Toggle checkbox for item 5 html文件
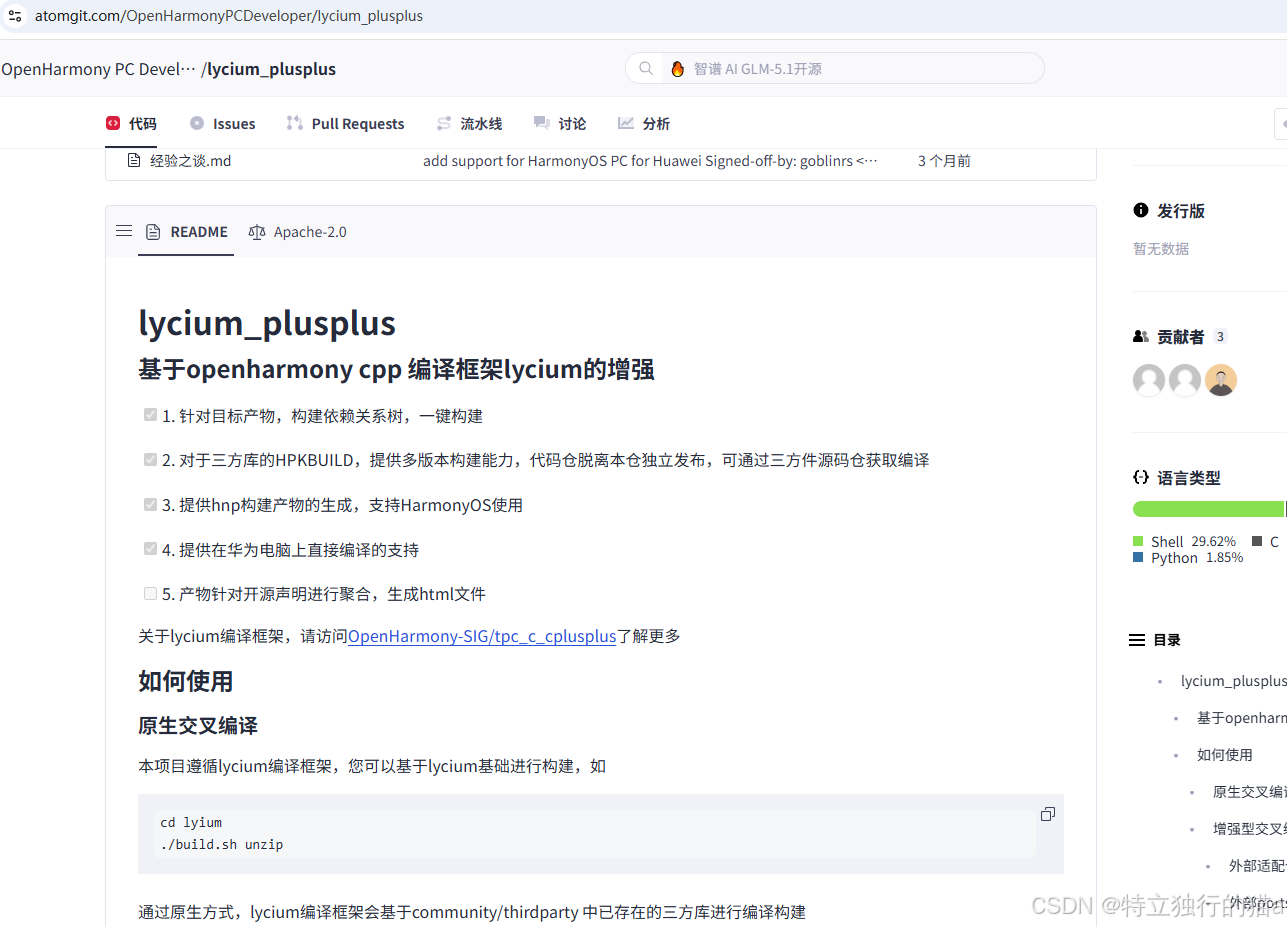 (151, 593)
